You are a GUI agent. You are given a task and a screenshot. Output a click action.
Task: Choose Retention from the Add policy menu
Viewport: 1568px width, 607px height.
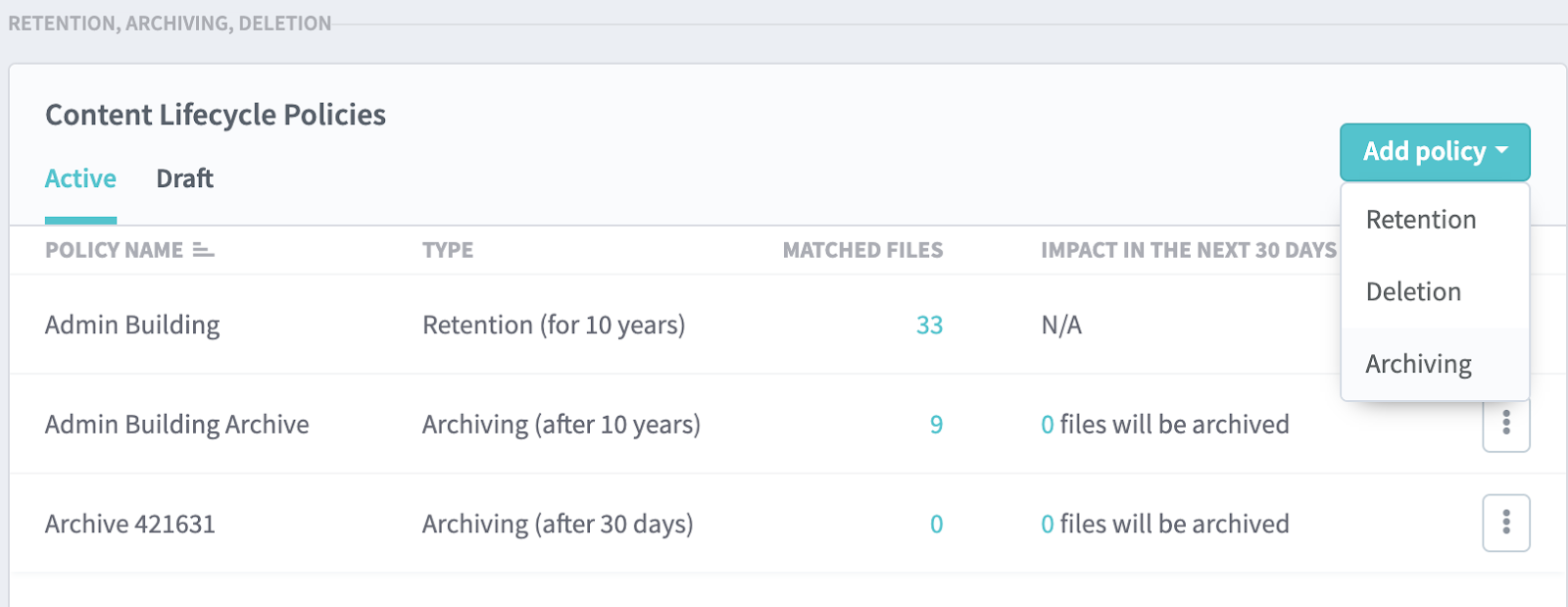[x=1420, y=220]
